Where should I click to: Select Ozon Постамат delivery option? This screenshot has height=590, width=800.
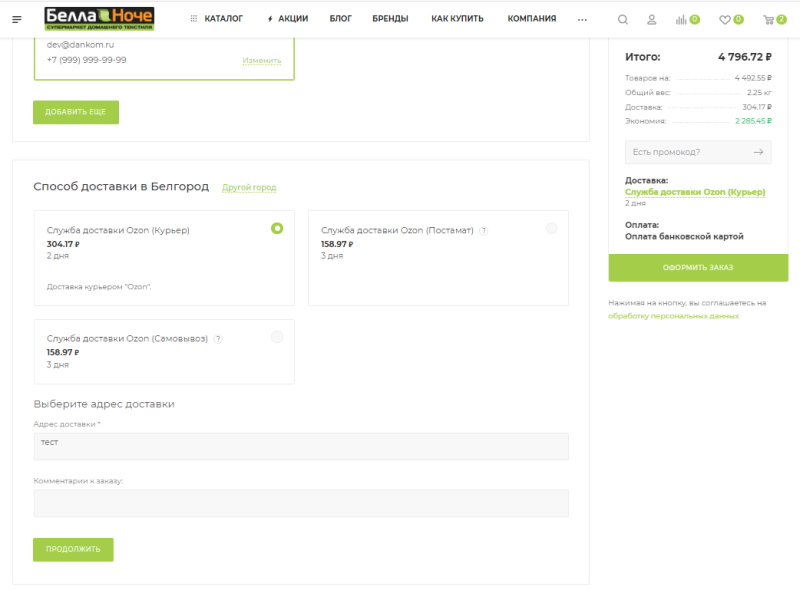point(551,228)
